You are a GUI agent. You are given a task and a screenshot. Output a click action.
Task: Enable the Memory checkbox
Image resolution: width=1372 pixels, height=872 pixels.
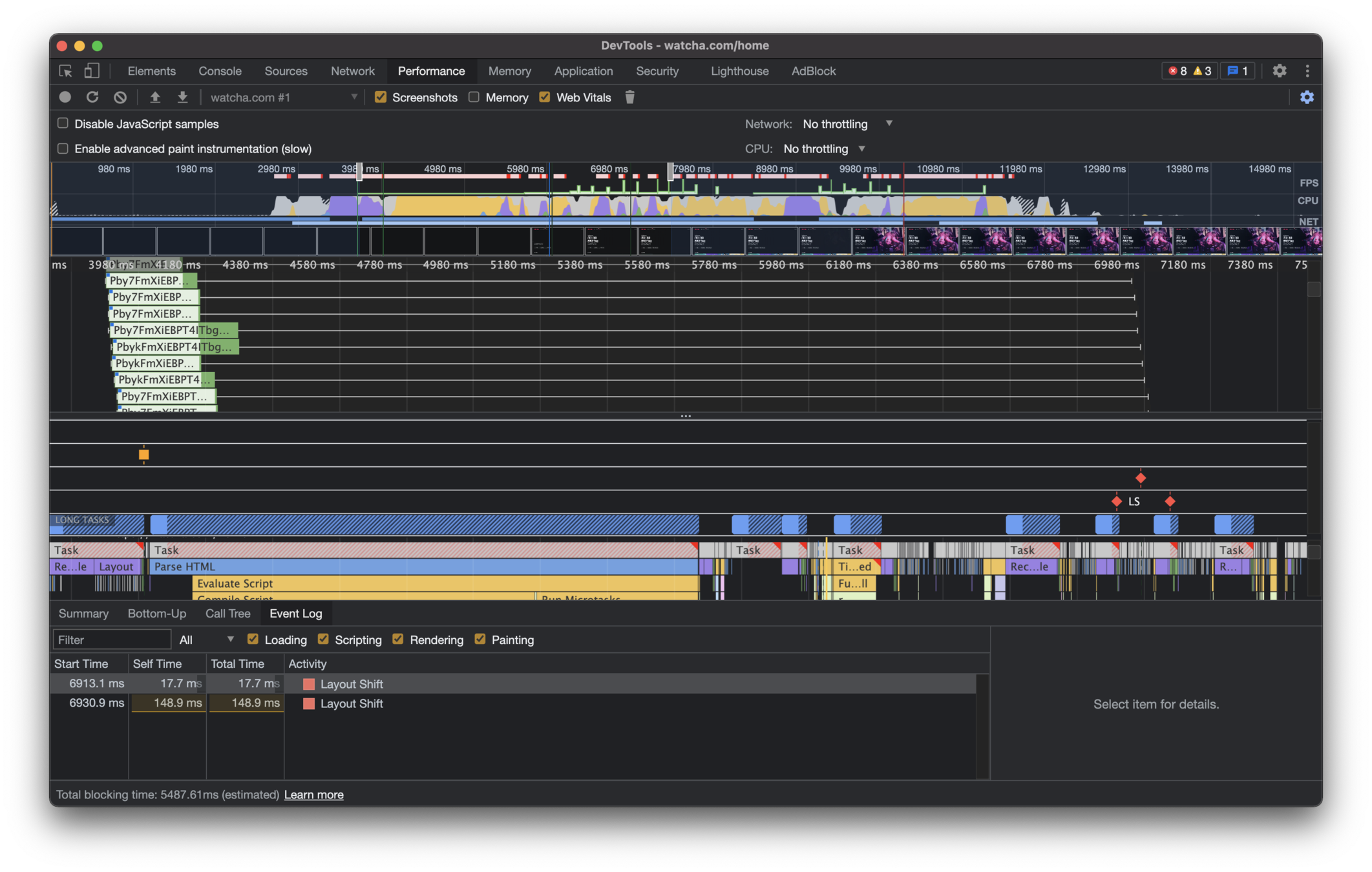474,98
